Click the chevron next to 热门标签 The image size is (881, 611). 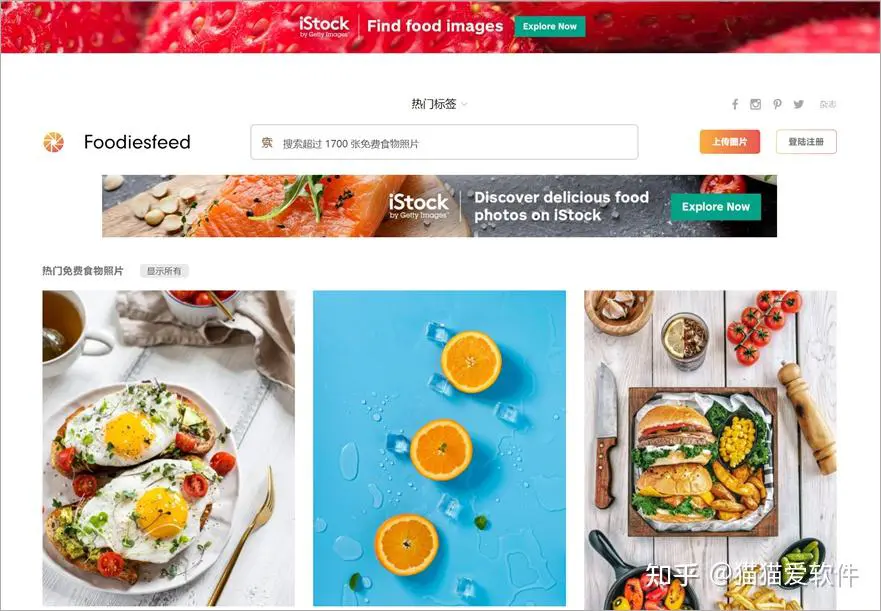464,104
